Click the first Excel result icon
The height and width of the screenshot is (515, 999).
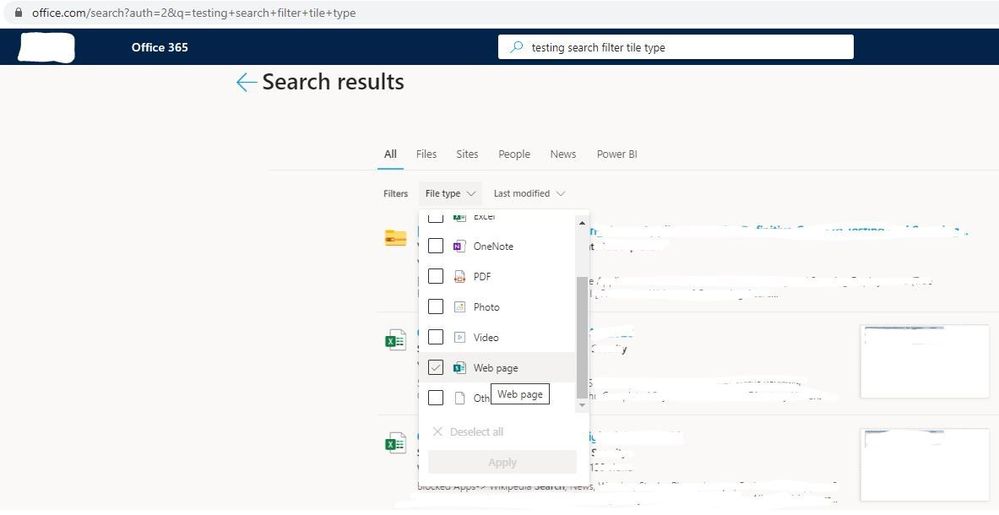point(396,340)
